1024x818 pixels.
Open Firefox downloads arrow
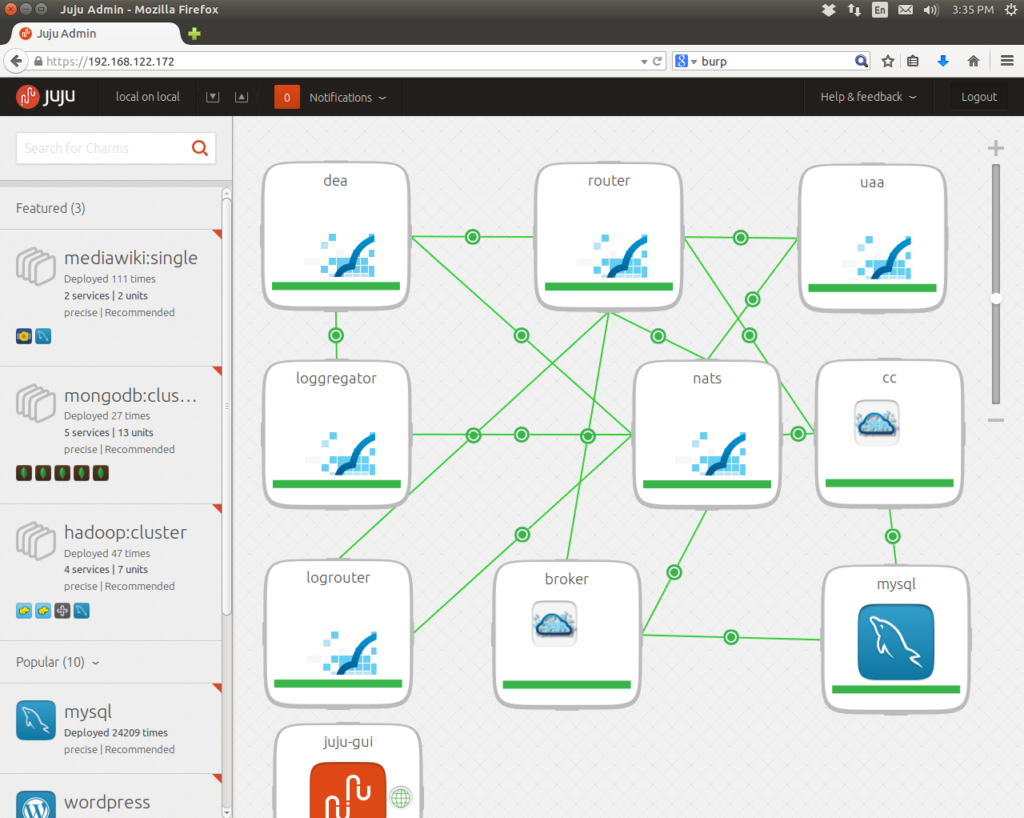tap(943, 61)
